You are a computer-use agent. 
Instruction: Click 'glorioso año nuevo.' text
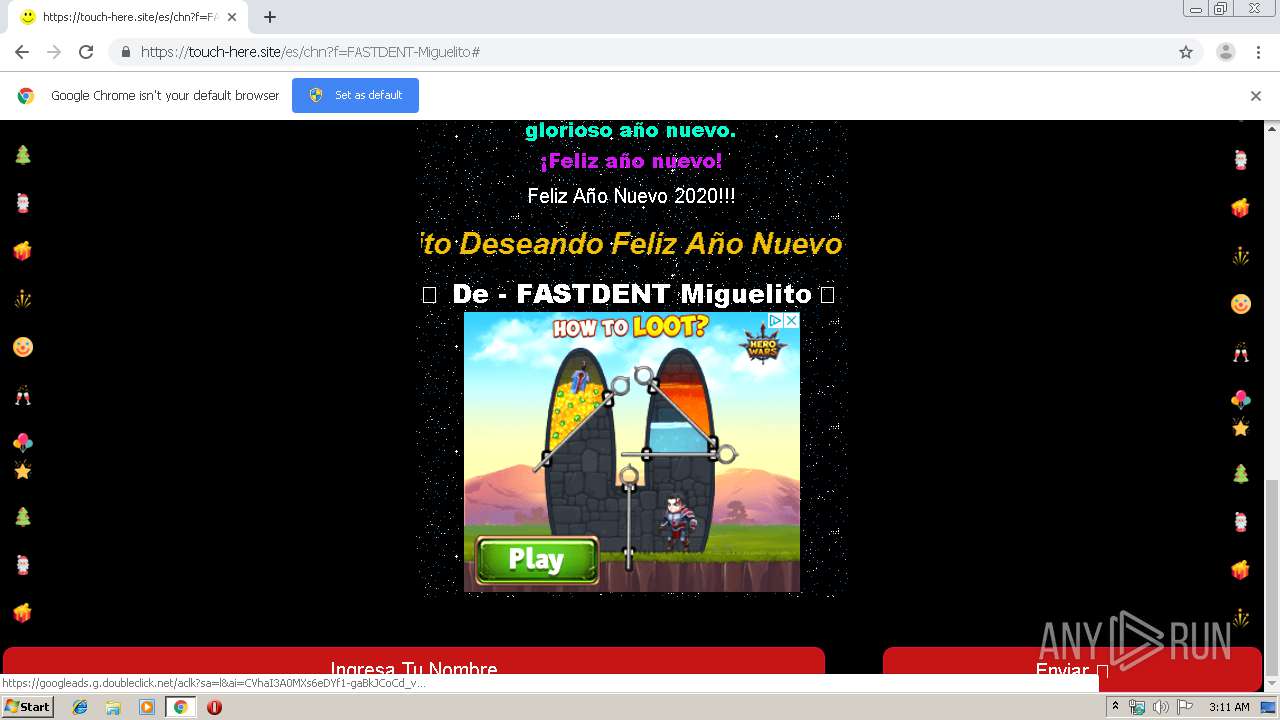point(631,131)
